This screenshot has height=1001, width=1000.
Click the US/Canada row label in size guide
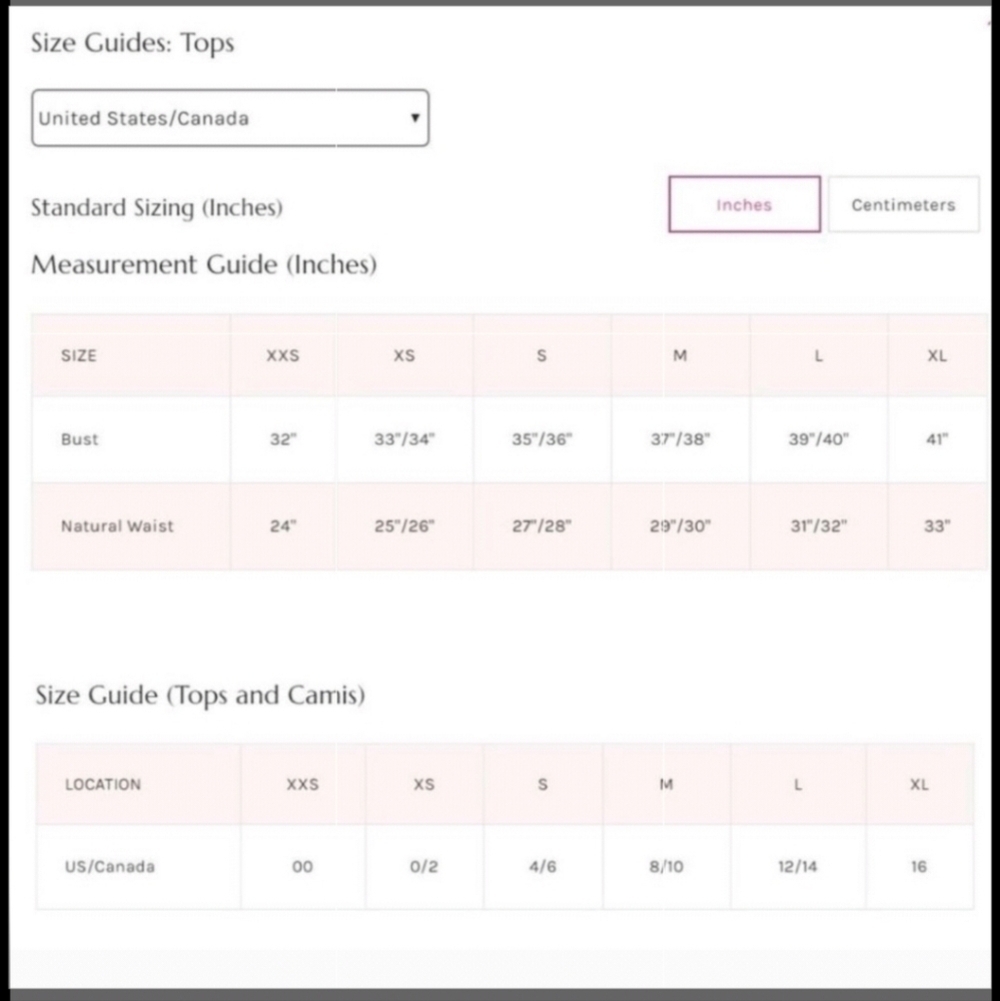click(110, 866)
